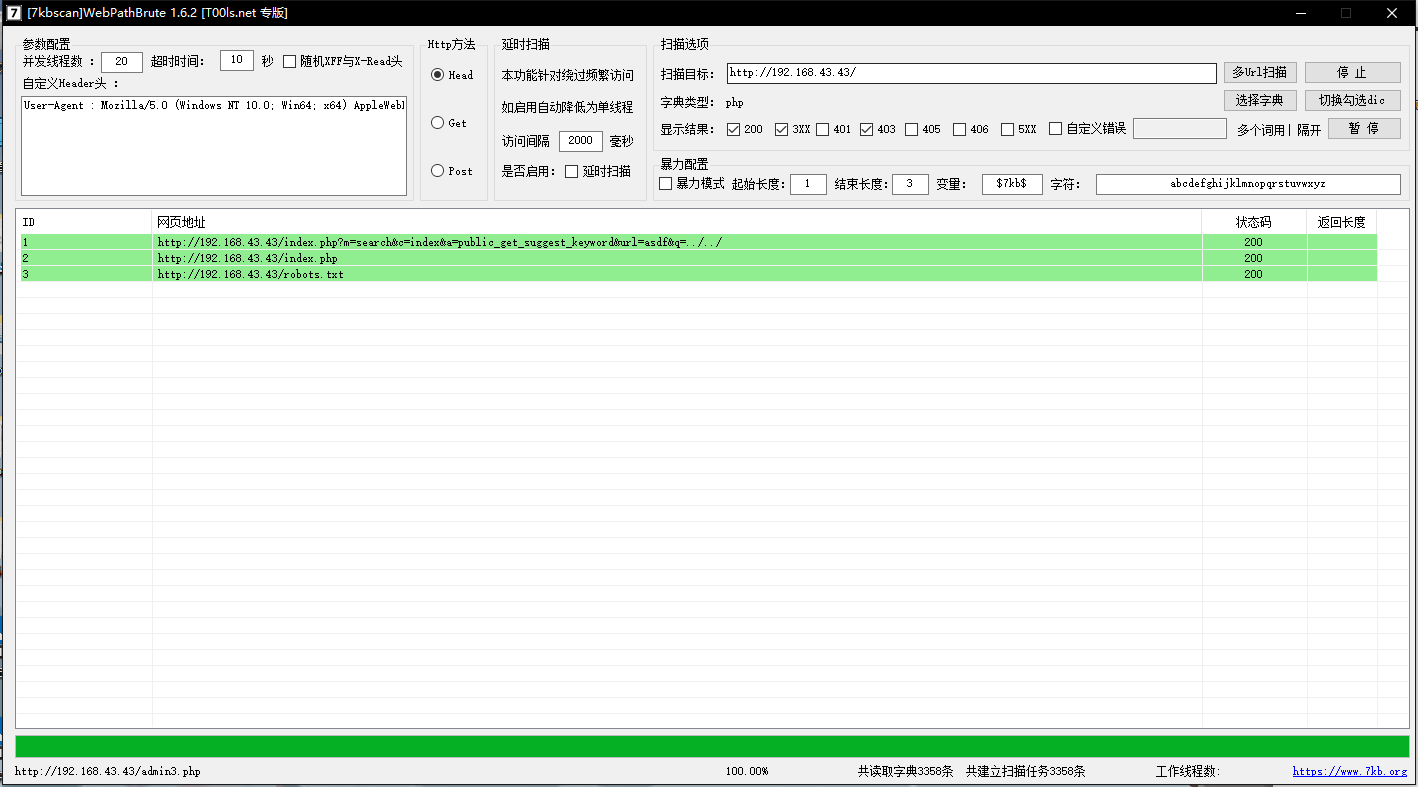
Task: Click the 并发线程数 input field showing 20
Action: (x=122, y=62)
